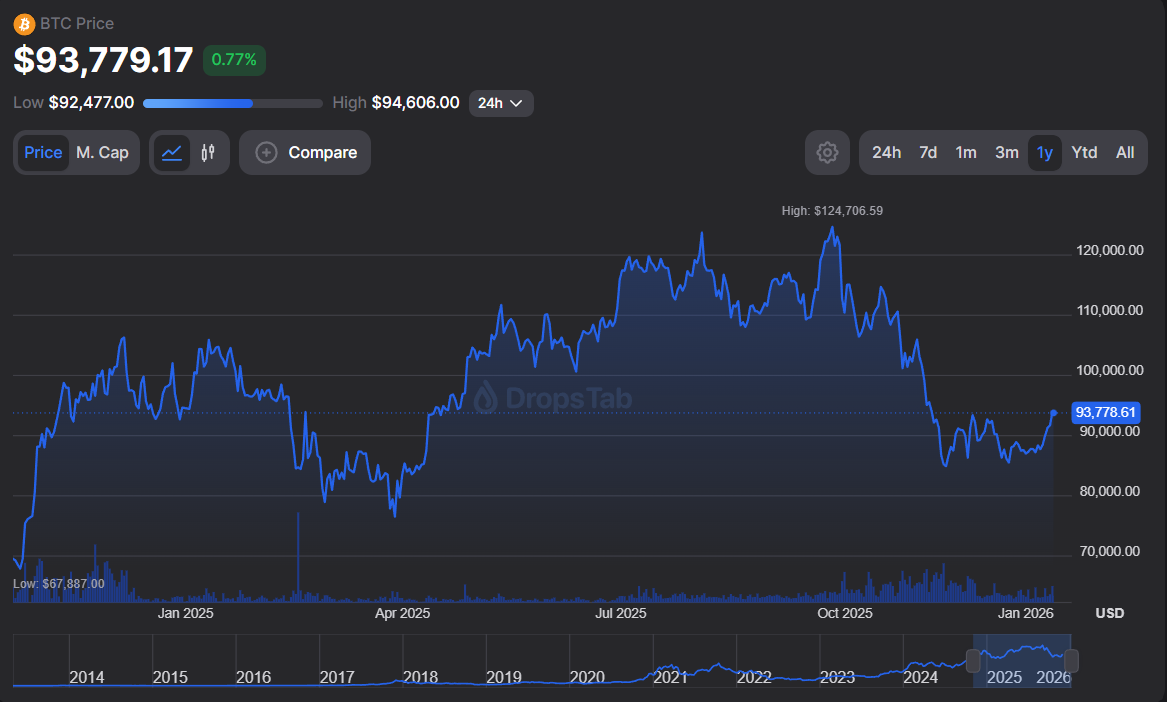This screenshot has height=702, width=1167.
Task: Select the 1y timeframe tab
Action: tap(1045, 153)
